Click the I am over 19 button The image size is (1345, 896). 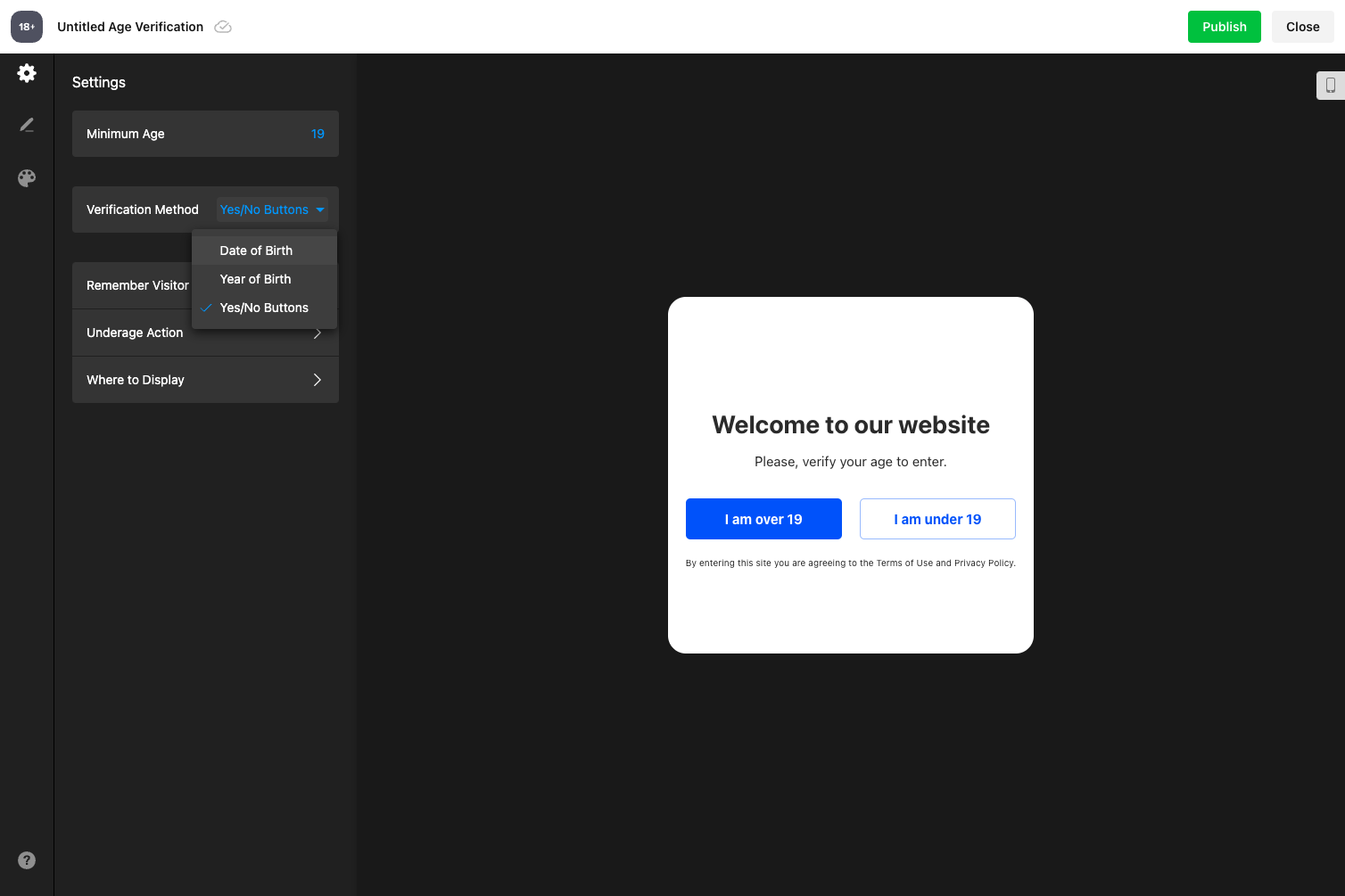pyautogui.click(x=763, y=519)
